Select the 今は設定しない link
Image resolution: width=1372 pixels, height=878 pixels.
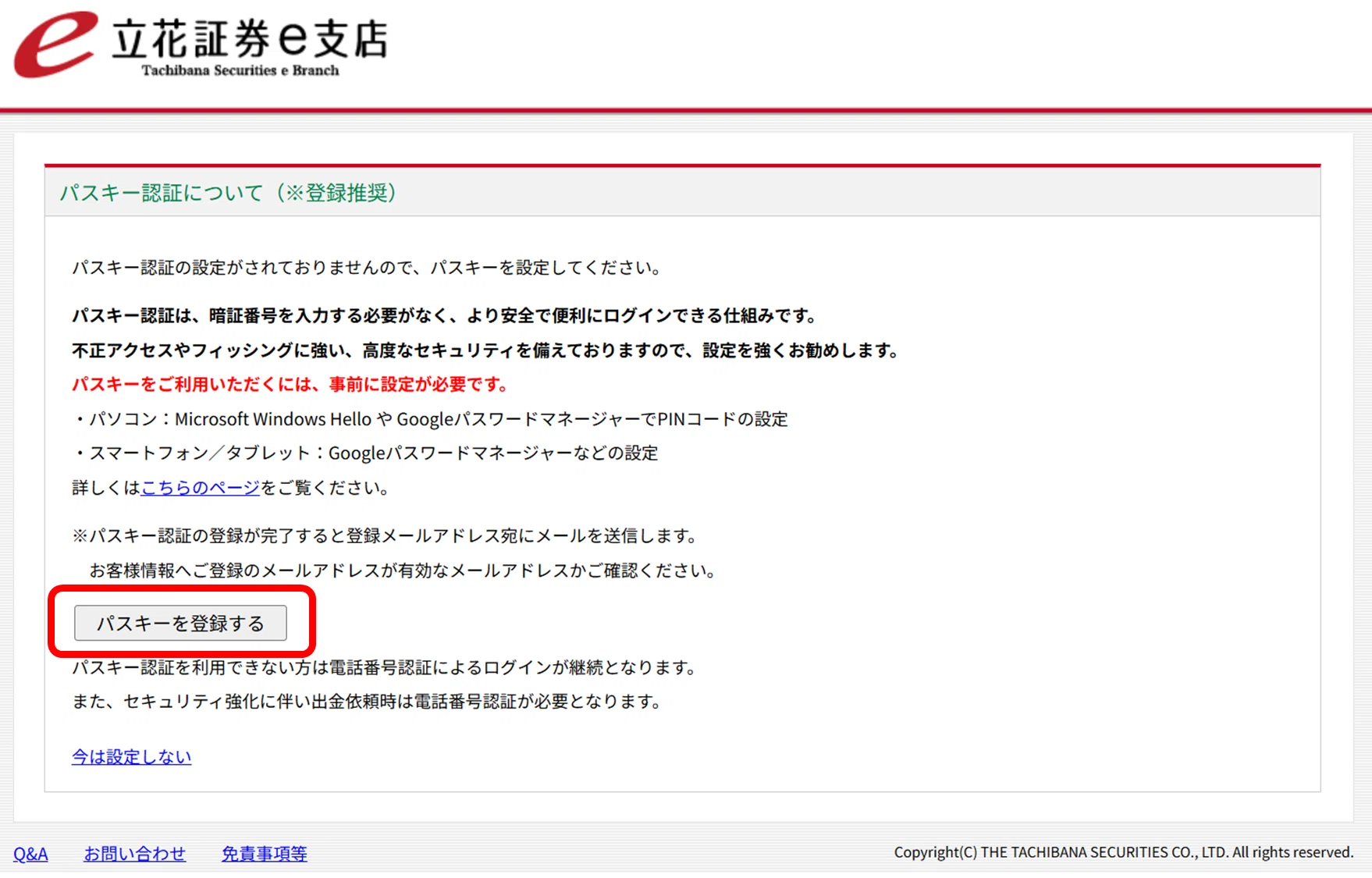[x=131, y=756]
